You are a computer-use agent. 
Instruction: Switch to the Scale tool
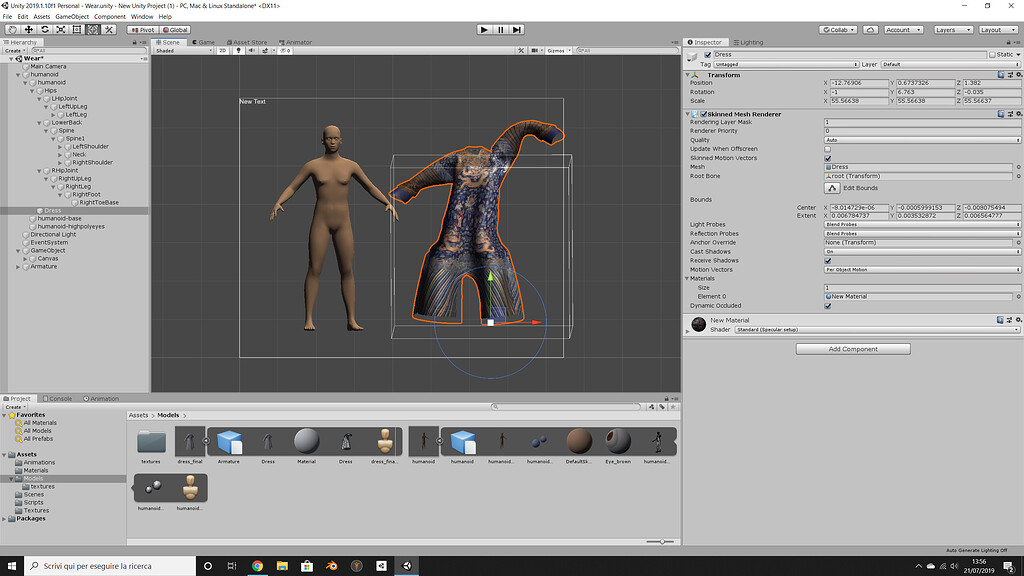click(x=61, y=29)
